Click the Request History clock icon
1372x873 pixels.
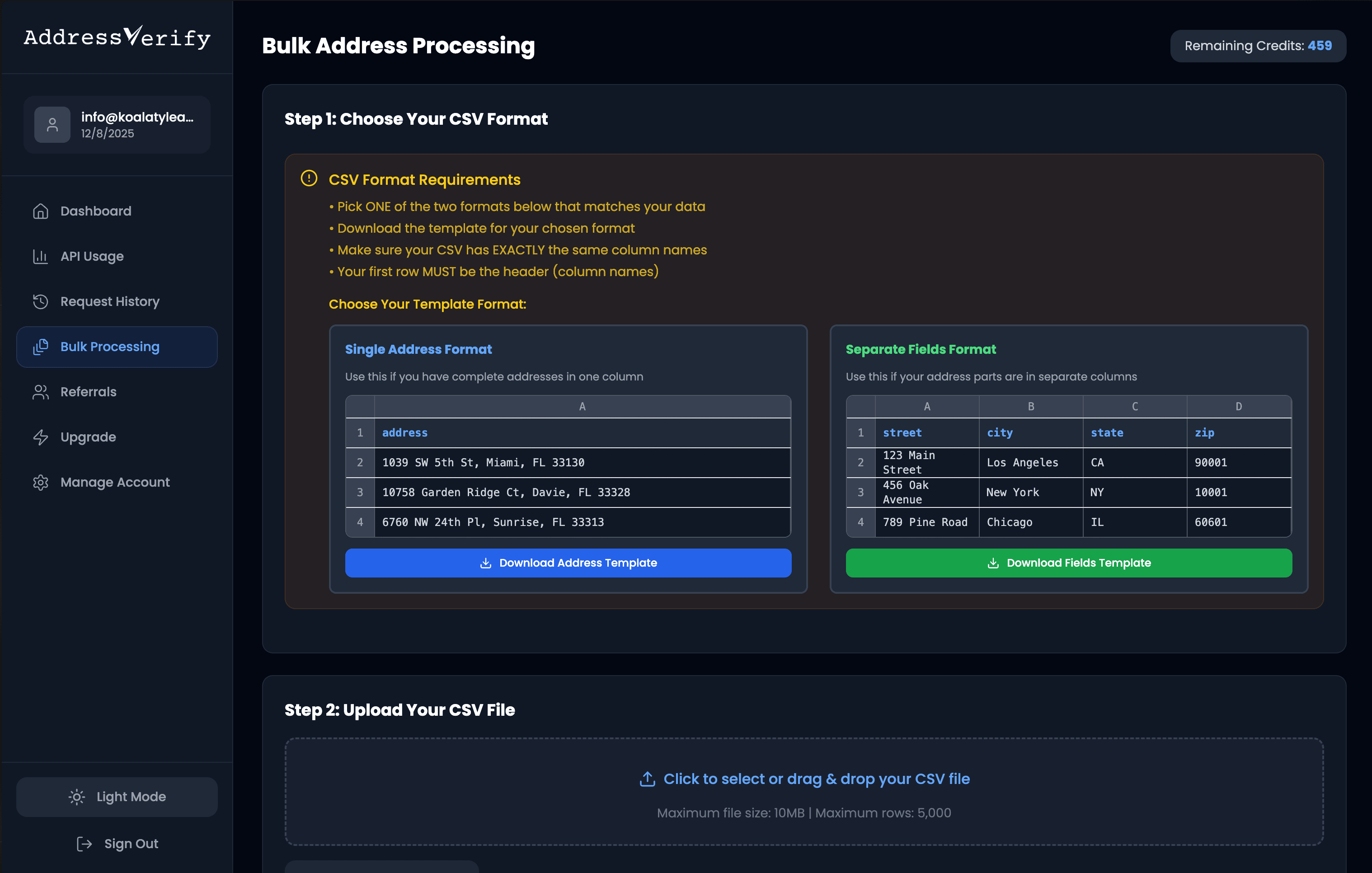point(41,301)
